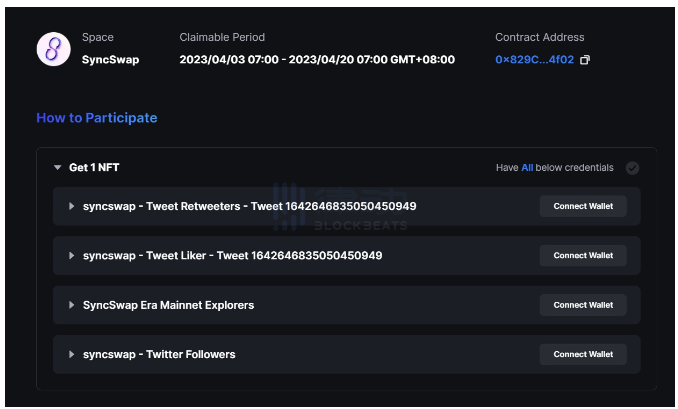Select 'syncswap - Twitter Followers' text

pos(159,354)
